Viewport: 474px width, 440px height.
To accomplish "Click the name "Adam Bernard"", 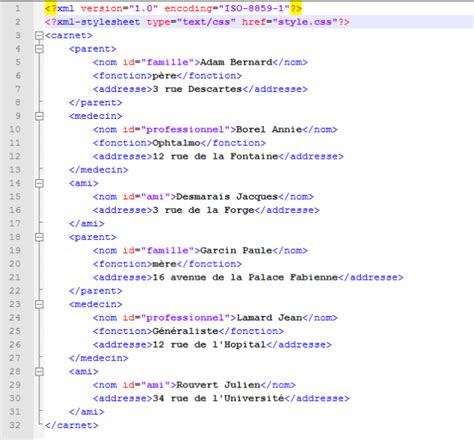I will [x=236, y=62].
